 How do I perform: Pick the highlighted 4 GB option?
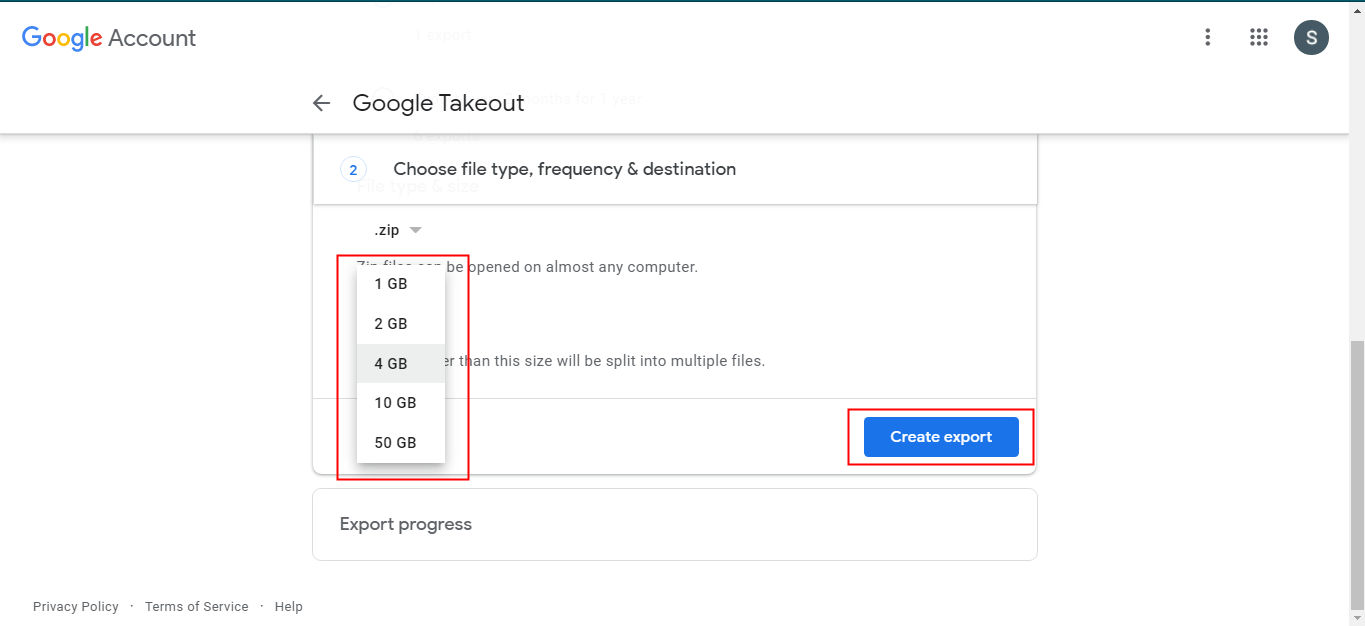391,364
